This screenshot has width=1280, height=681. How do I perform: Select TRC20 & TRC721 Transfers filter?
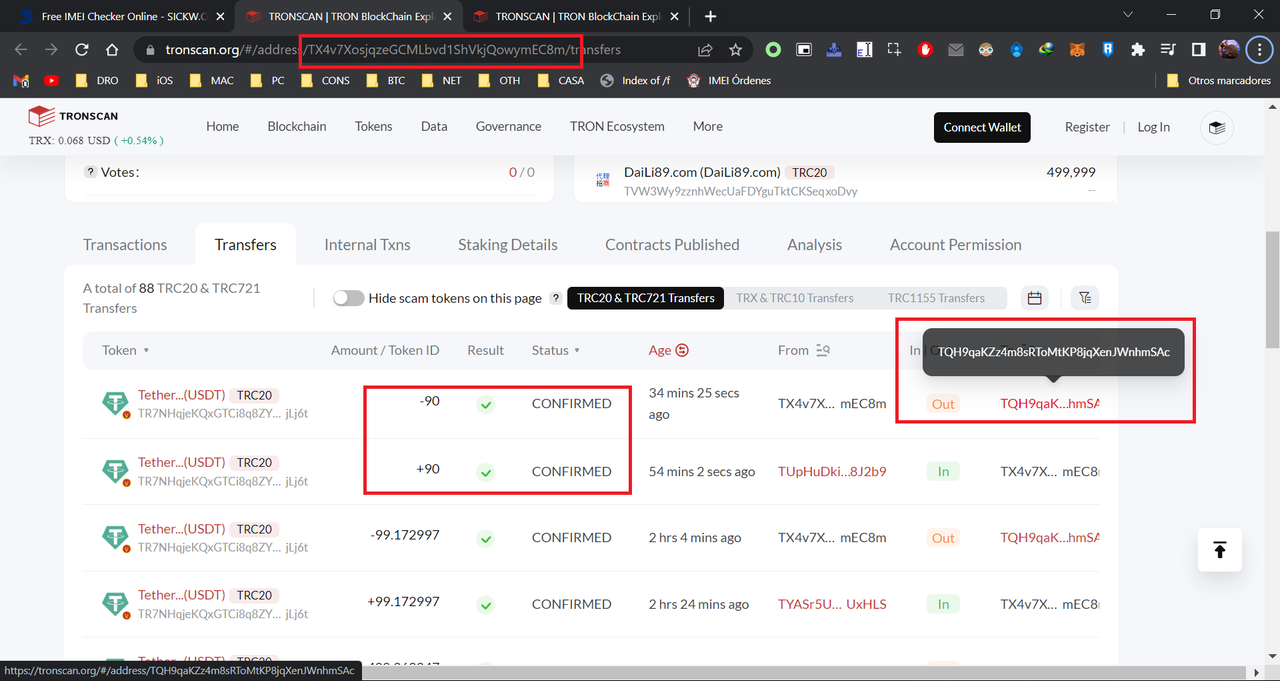click(646, 298)
